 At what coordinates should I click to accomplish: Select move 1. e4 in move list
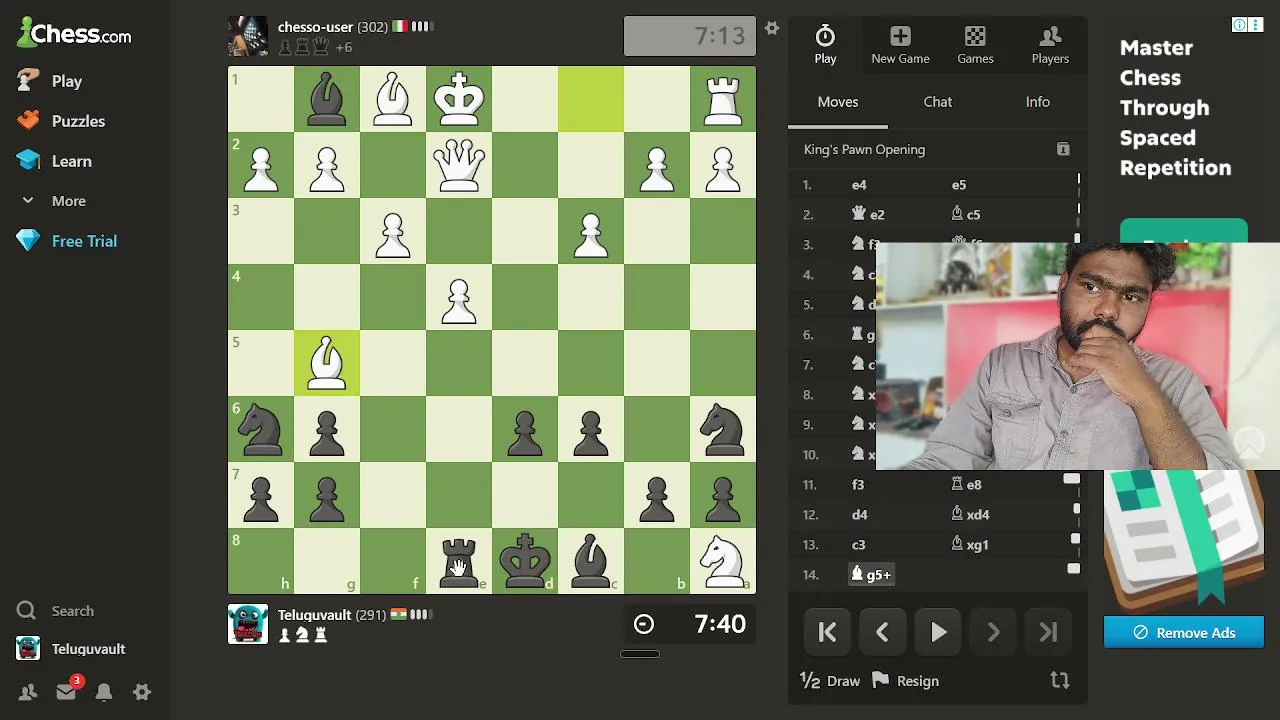pos(859,185)
